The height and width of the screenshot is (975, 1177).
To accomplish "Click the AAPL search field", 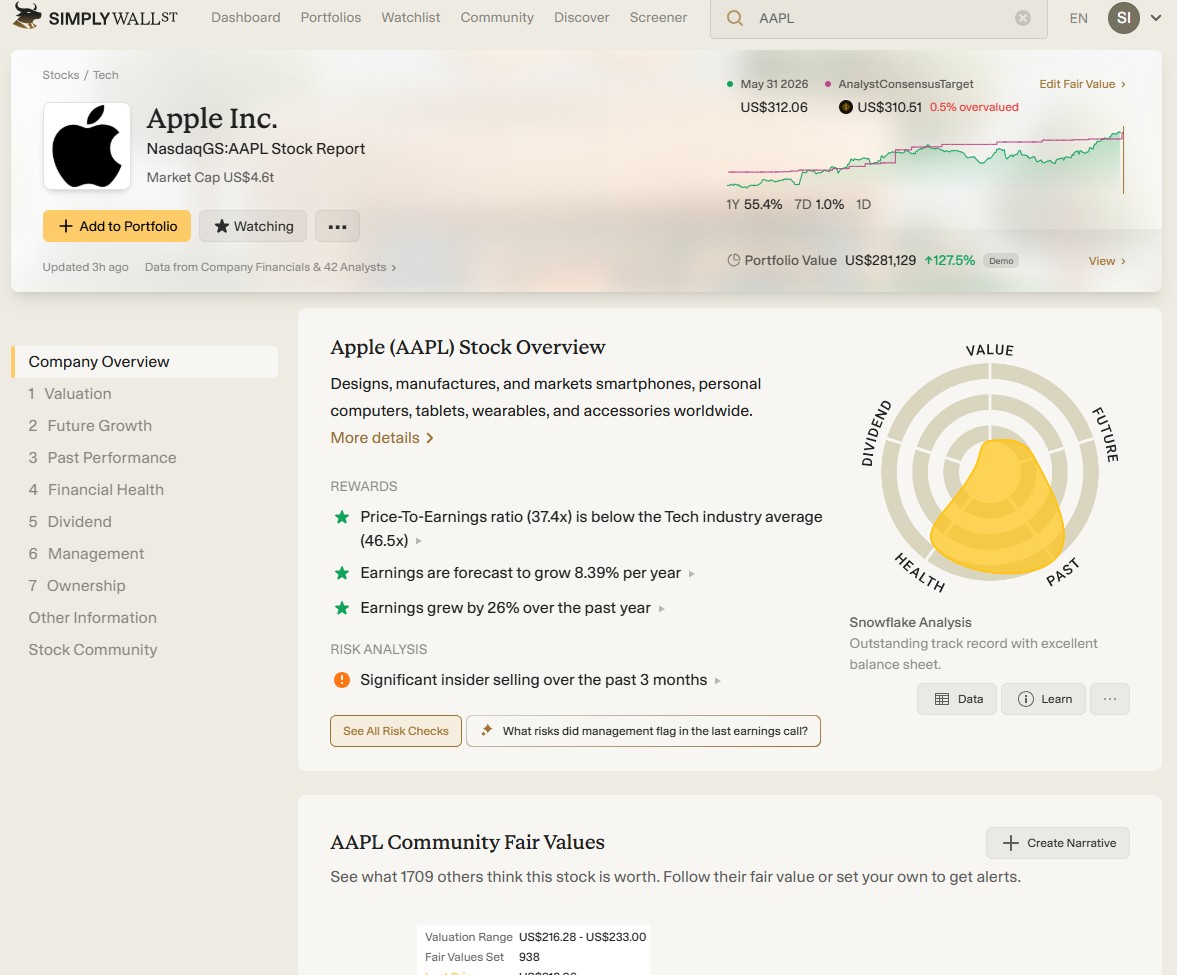I will [878, 18].
